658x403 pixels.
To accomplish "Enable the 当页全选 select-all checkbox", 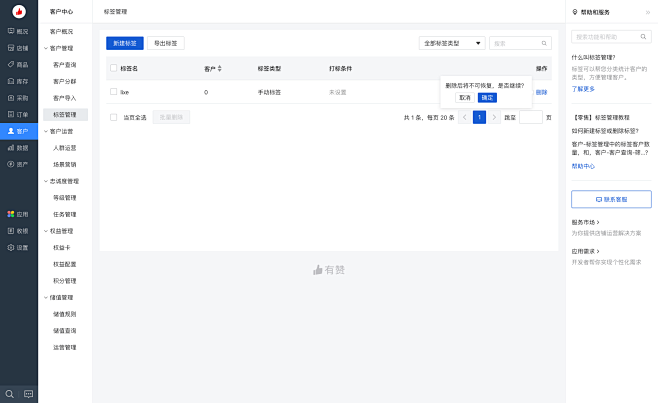I will click(114, 117).
